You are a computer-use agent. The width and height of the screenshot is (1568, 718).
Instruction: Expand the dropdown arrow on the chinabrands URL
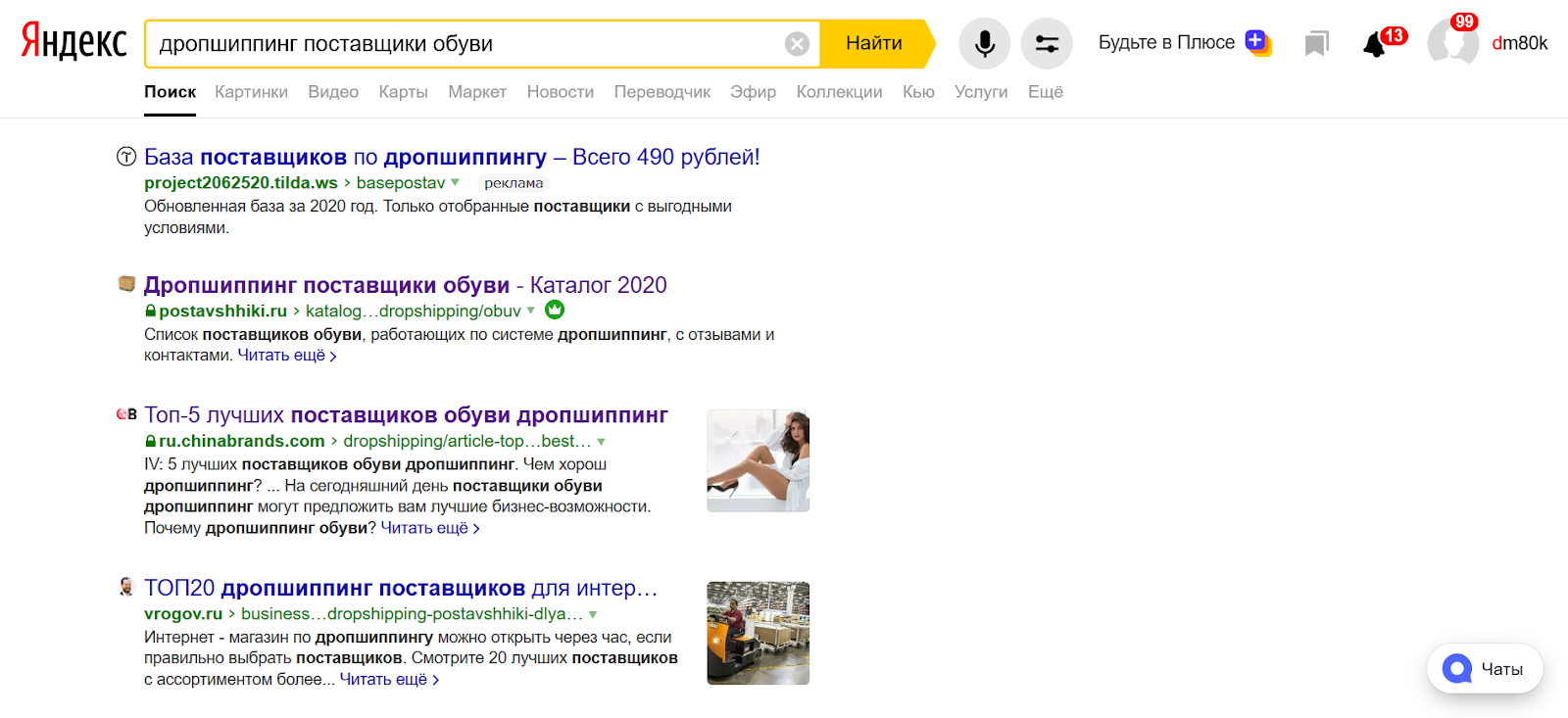coord(602,442)
